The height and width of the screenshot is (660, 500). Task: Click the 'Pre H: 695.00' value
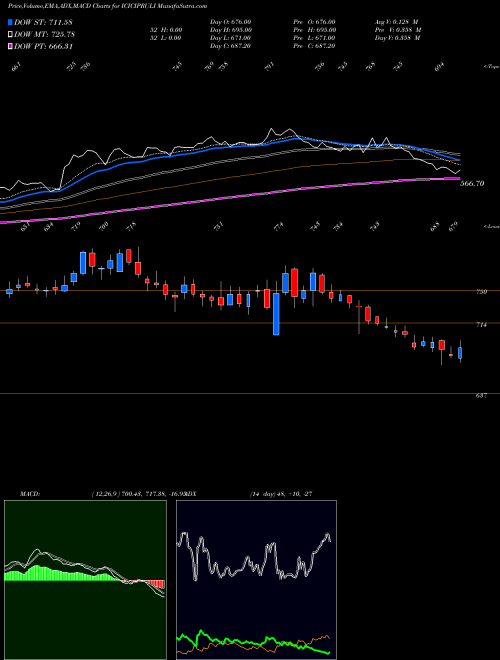point(314,30)
